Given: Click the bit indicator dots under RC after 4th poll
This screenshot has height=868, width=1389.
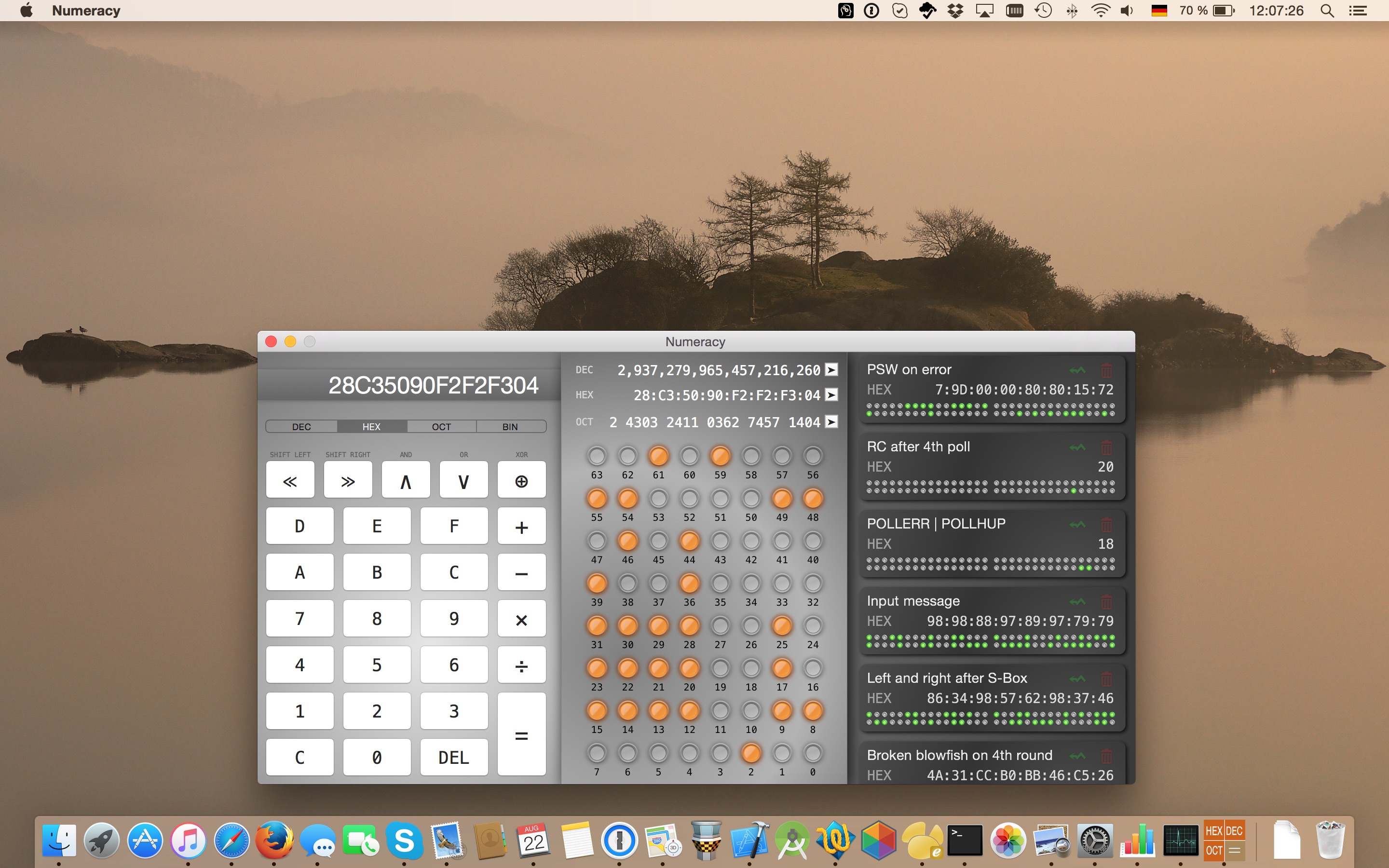Looking at the screenshot, I should click(x=991, y=487).
